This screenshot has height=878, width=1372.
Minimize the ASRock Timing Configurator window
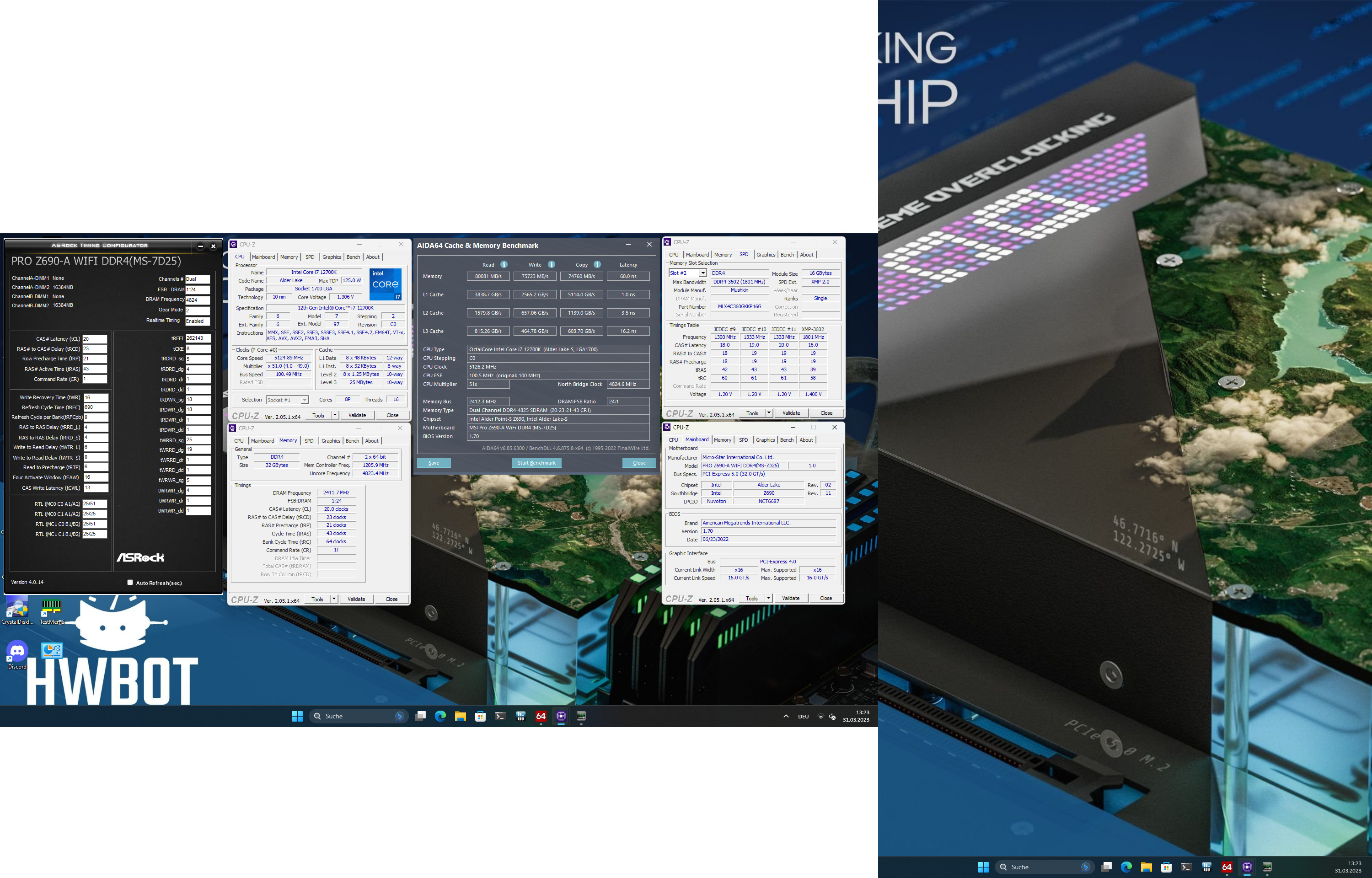tap(200, 246)
